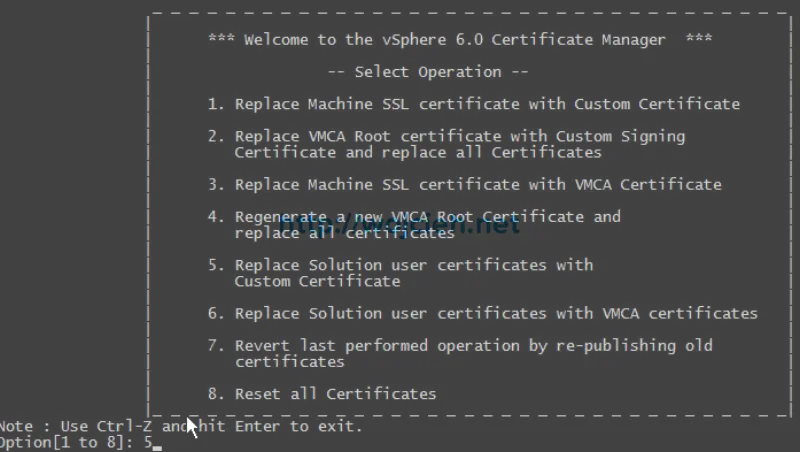Screen dimensions: 800x452
Task: Click option 5 Replace Solution user certificates with Custom
Action: click(x=400, y=273)
